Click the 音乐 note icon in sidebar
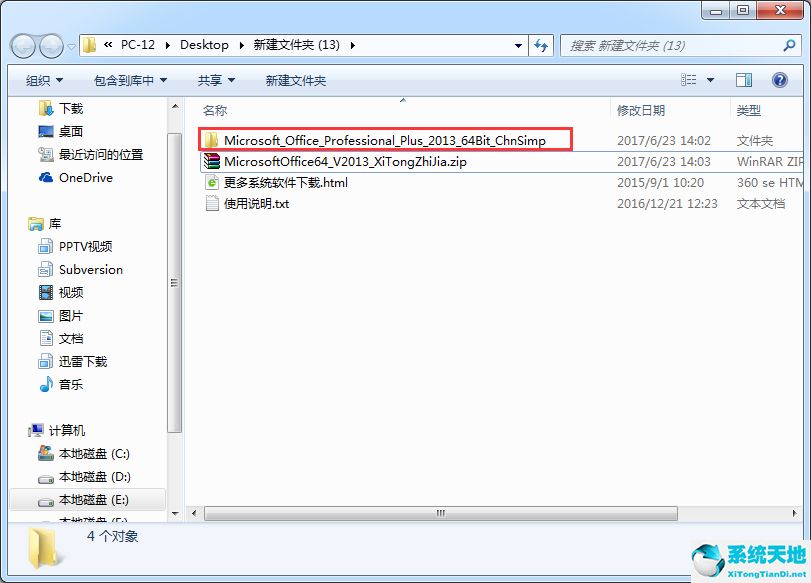 46,384
